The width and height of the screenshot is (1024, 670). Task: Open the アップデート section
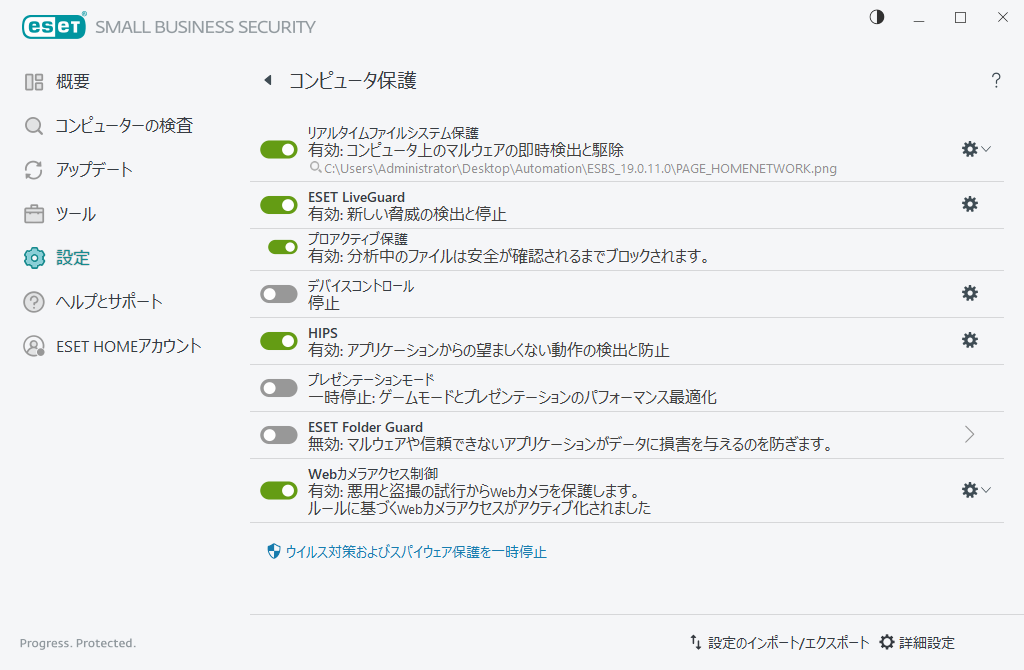coord(98,170)
